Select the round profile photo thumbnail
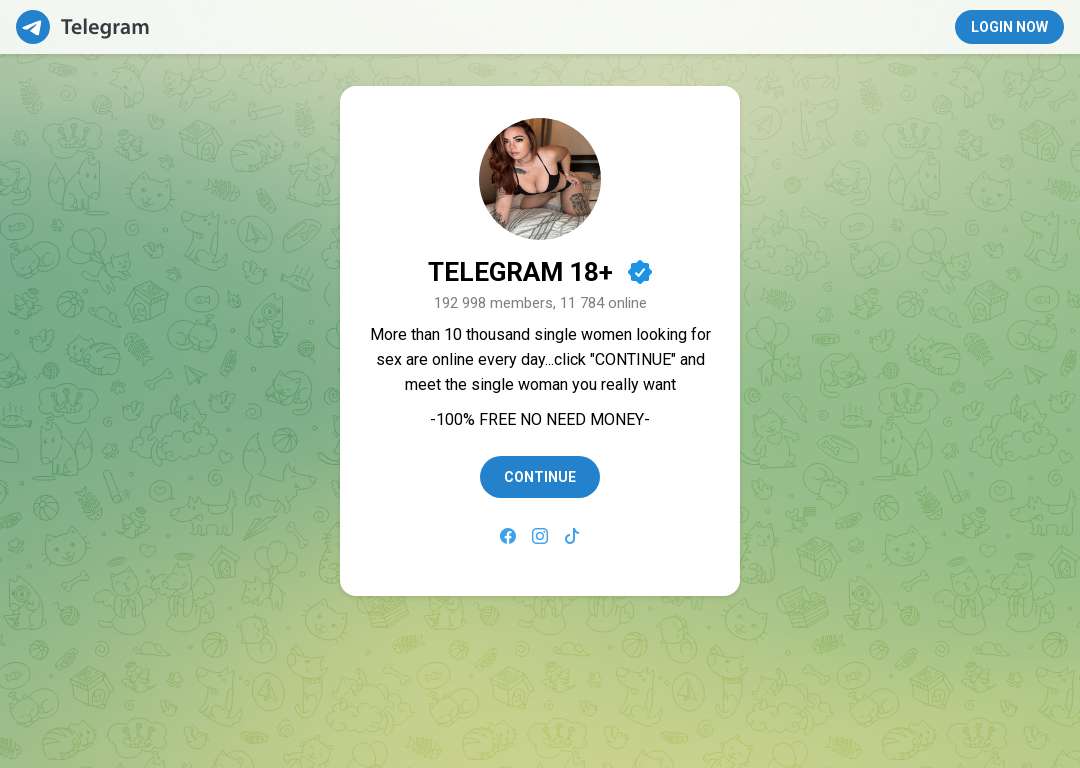The image size is (1080, 768). pos(540,179)
